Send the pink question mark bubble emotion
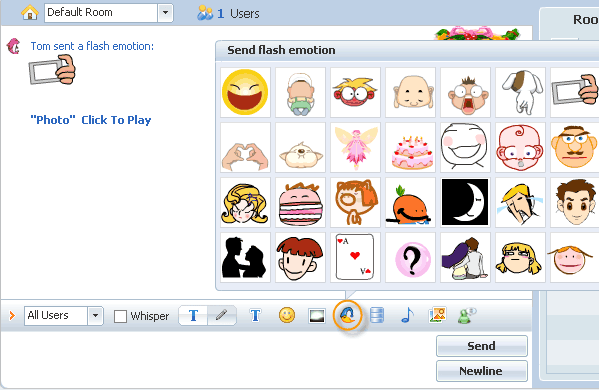 (410, 257)
